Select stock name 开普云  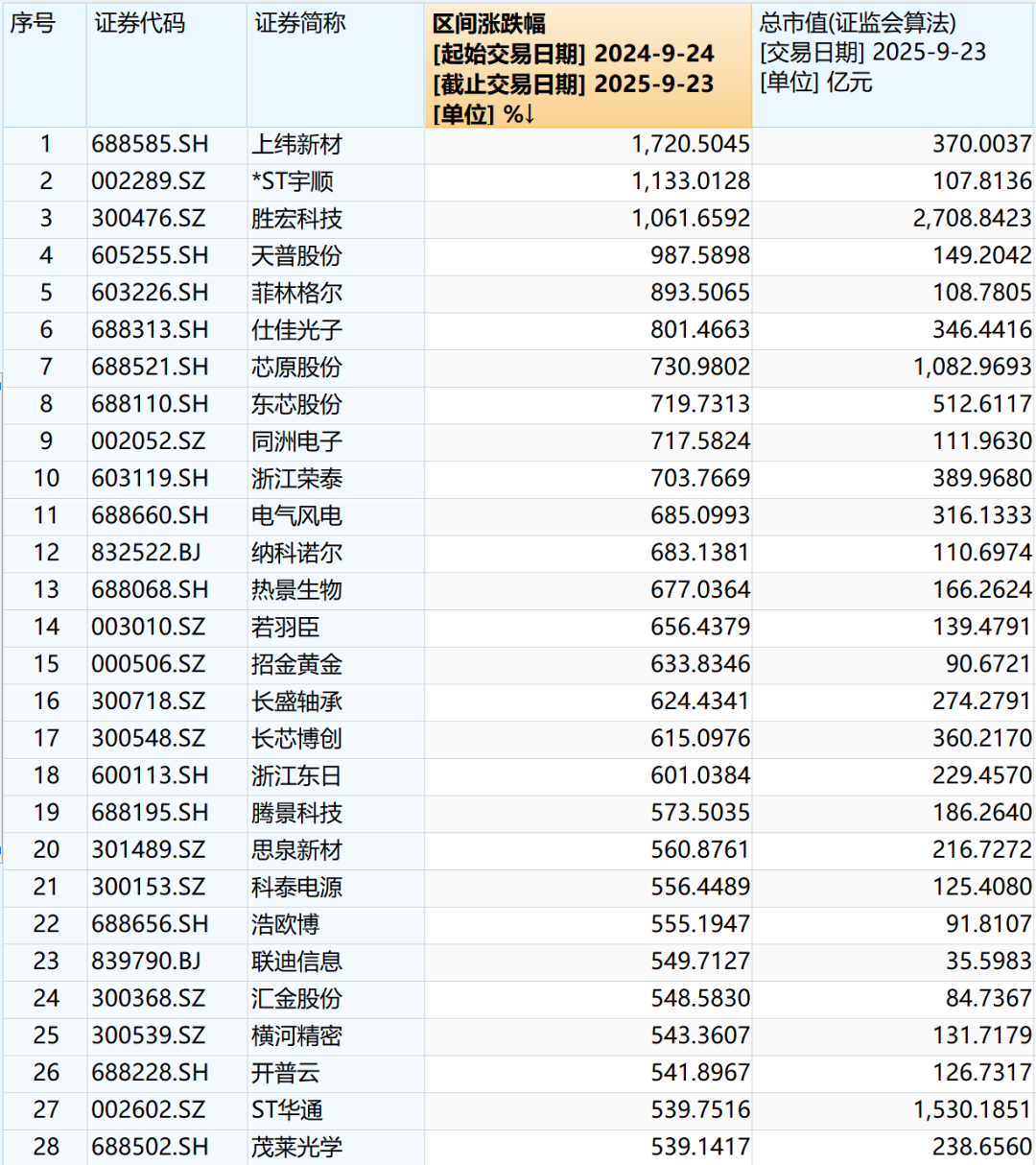click(285, 1072)
